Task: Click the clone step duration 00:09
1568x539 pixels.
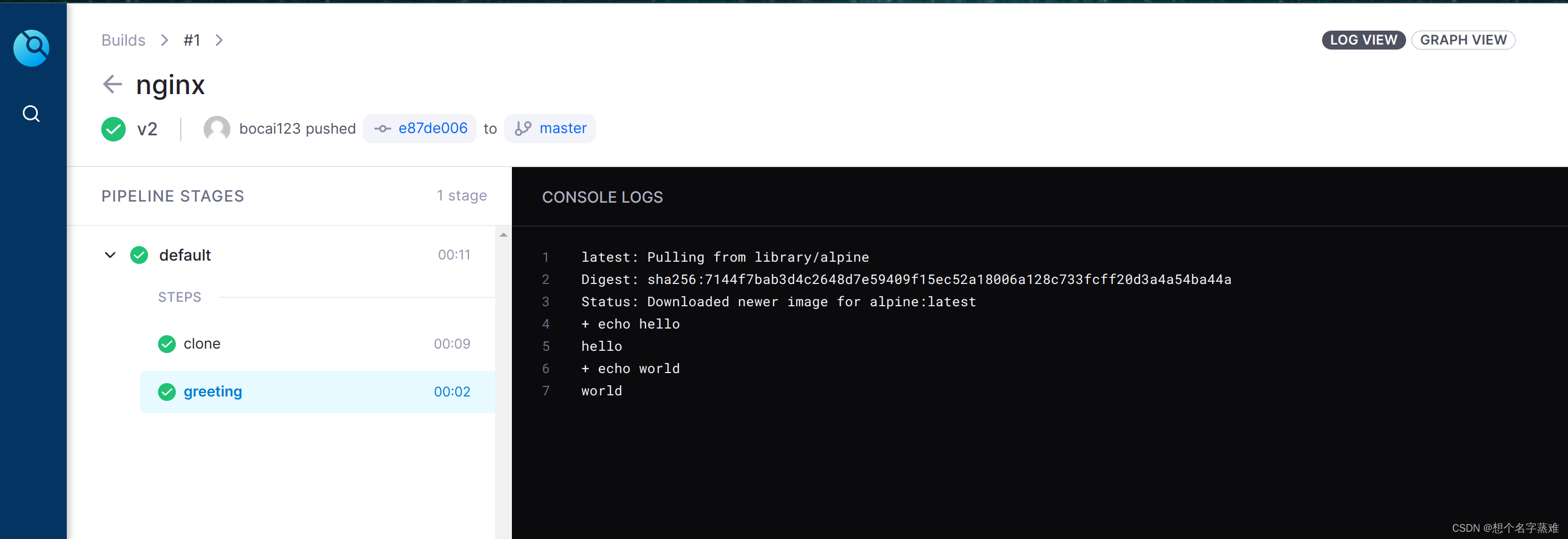Action: pos(452,344)
